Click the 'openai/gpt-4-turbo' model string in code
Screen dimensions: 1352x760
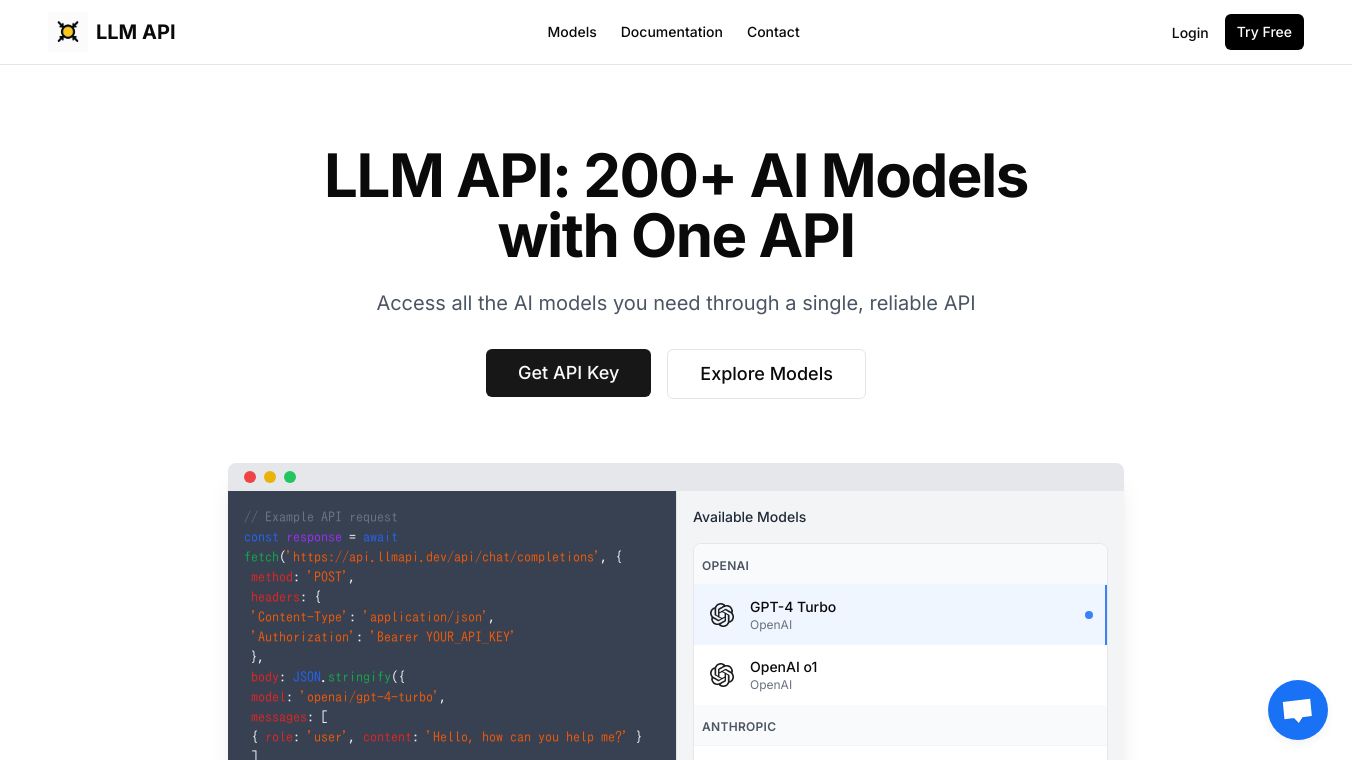(372, 697)
